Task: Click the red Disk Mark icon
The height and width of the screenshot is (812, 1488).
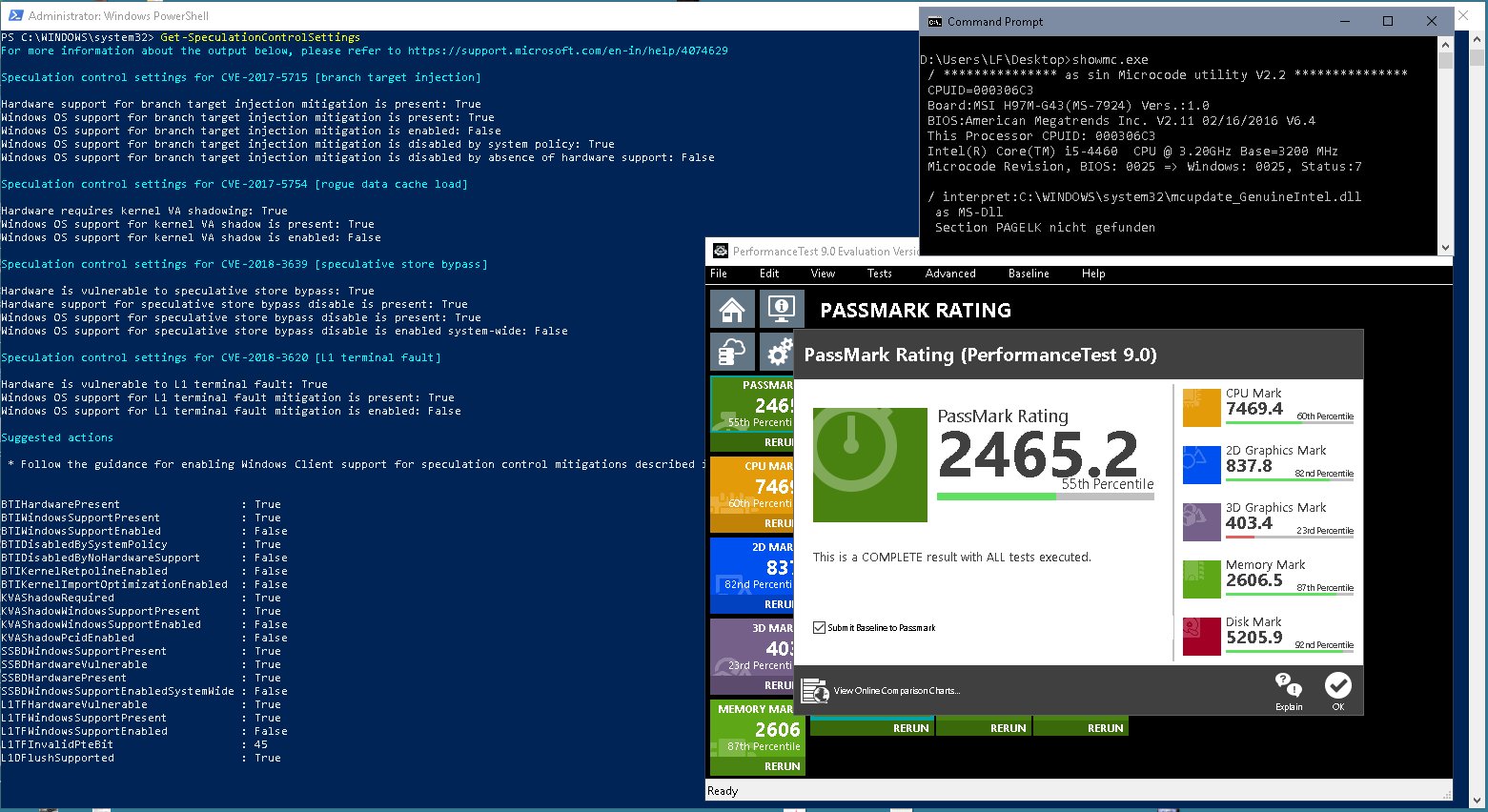Action: click(1201, 637)
